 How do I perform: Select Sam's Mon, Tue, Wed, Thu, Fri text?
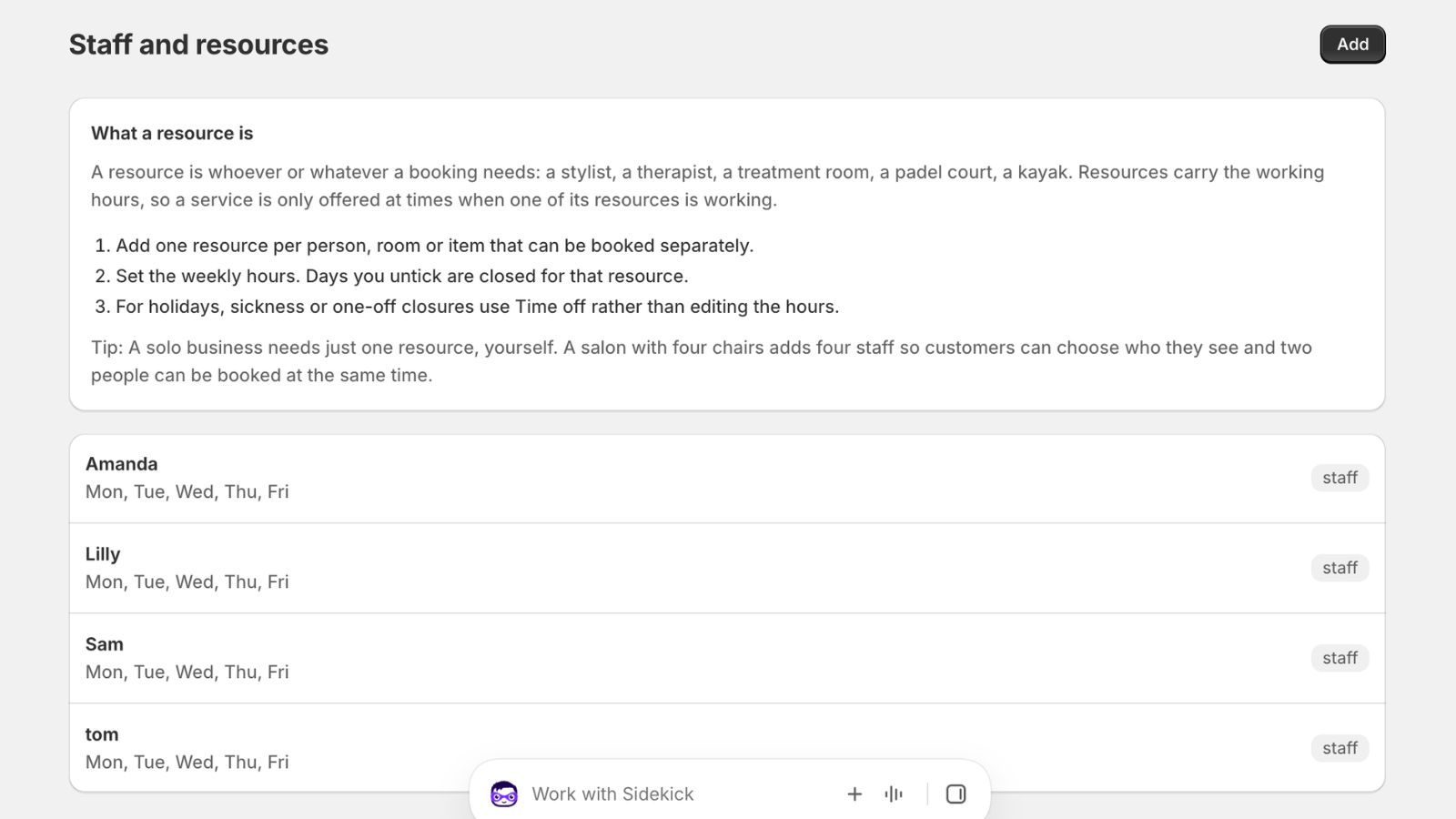[x=187, y=672]
